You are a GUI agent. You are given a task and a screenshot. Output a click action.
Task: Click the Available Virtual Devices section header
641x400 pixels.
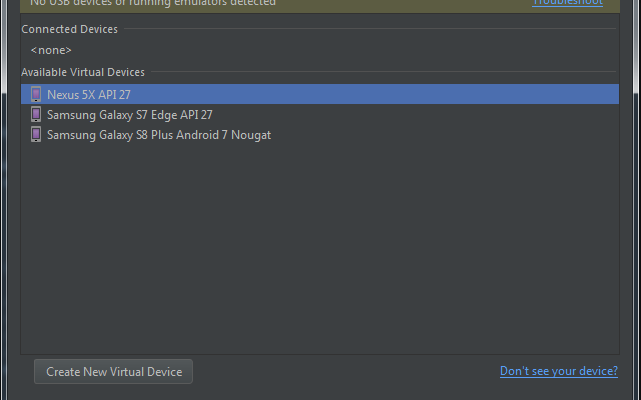pyautogui.click(x=83, y=72)
